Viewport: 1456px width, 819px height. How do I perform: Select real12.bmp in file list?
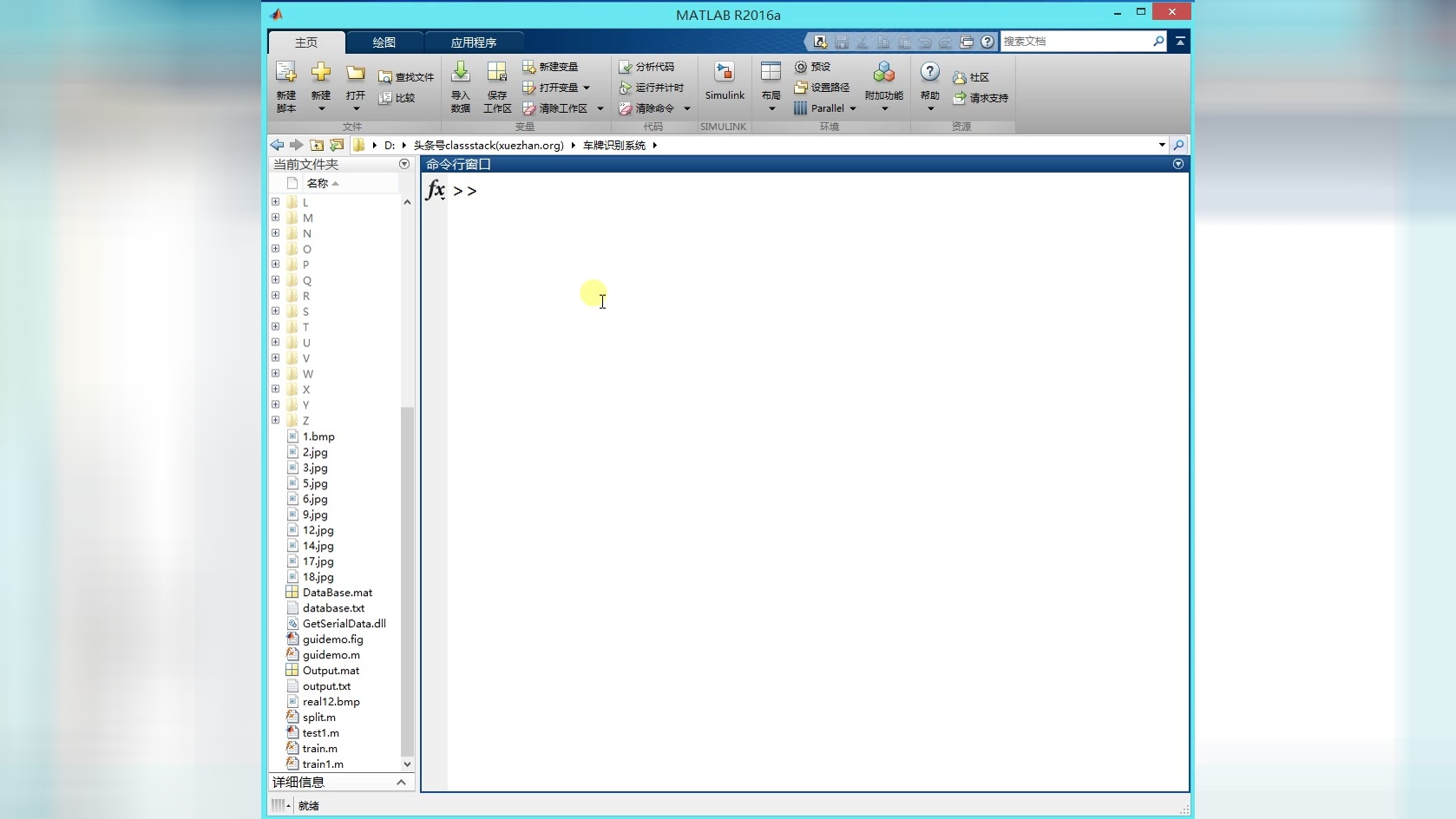tap(331, 702)
